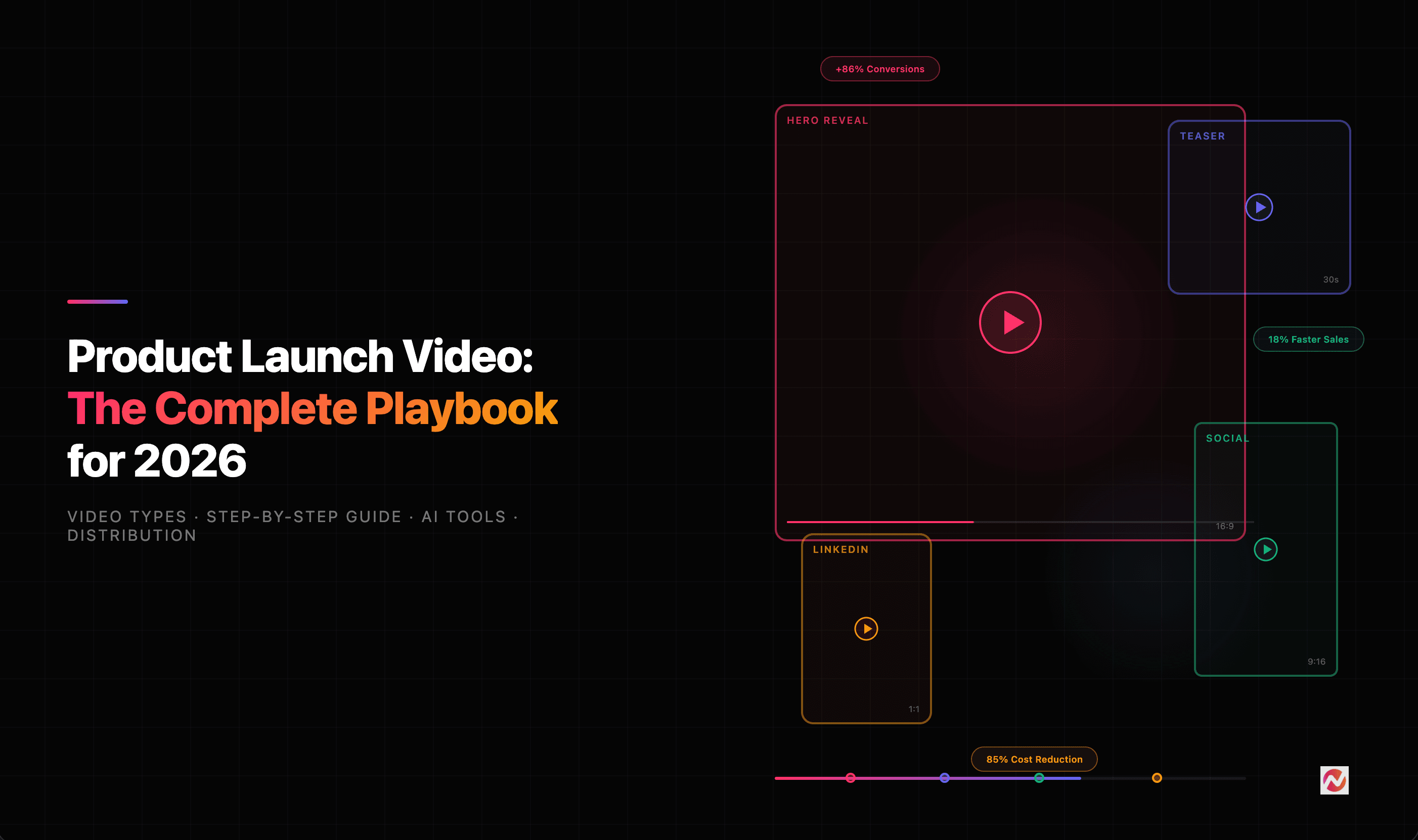Select the green node on the bottom timeline
1418x840 pixels.
tap(1040, 778)
